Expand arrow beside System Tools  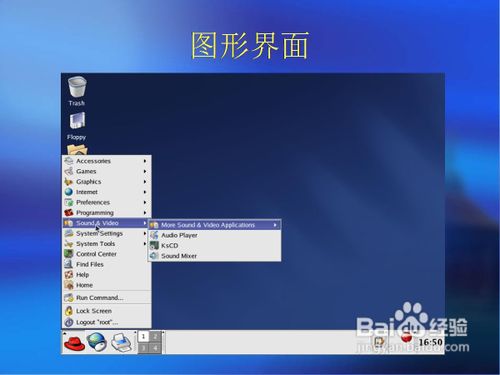click(x=145, y=244)
